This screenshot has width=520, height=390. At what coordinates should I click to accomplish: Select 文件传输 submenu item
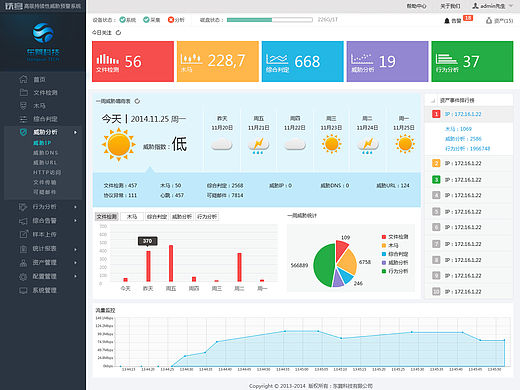click(44, 182)
